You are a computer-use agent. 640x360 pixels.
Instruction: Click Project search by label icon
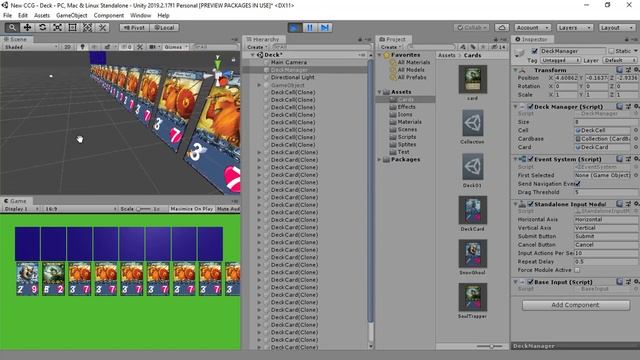(473, 47)
